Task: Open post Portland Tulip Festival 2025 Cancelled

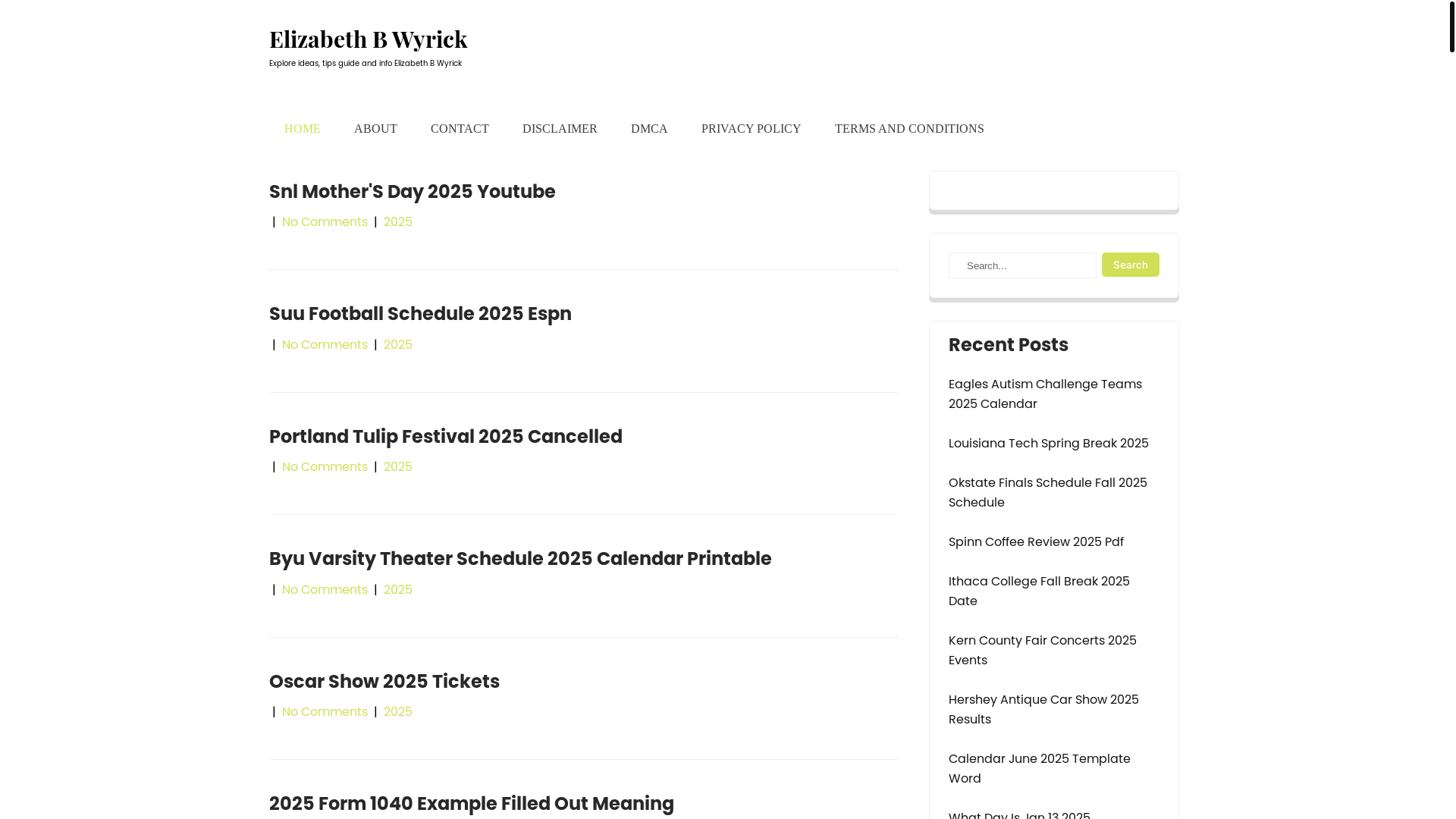Action: click(x=446, y=437)
